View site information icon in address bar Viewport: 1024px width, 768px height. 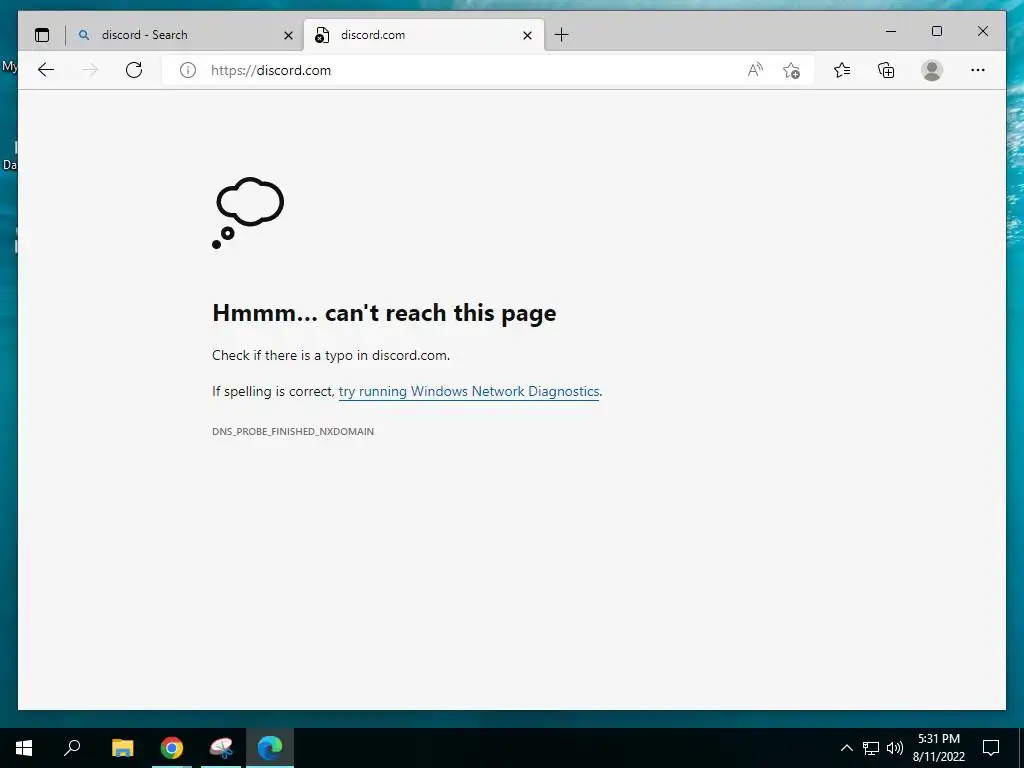(187, 70)
